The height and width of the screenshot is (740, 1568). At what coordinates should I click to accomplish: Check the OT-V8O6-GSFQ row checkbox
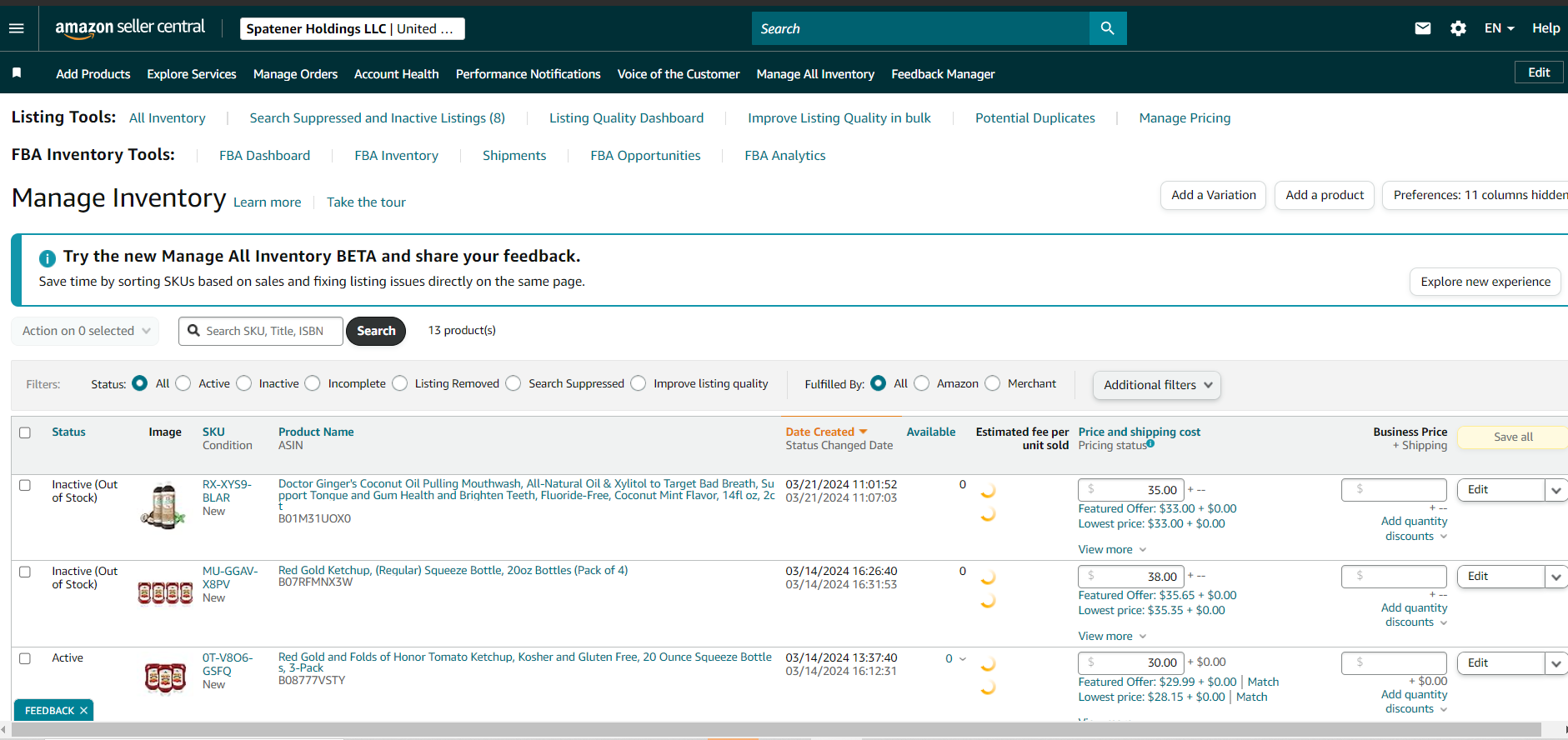[25, 658]
